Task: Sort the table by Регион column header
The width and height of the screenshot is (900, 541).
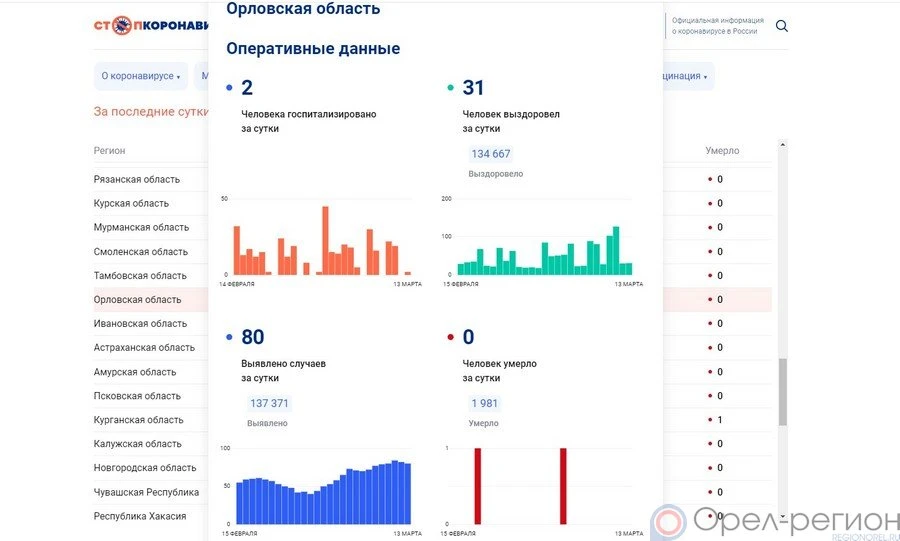Action: click(110, 151)
